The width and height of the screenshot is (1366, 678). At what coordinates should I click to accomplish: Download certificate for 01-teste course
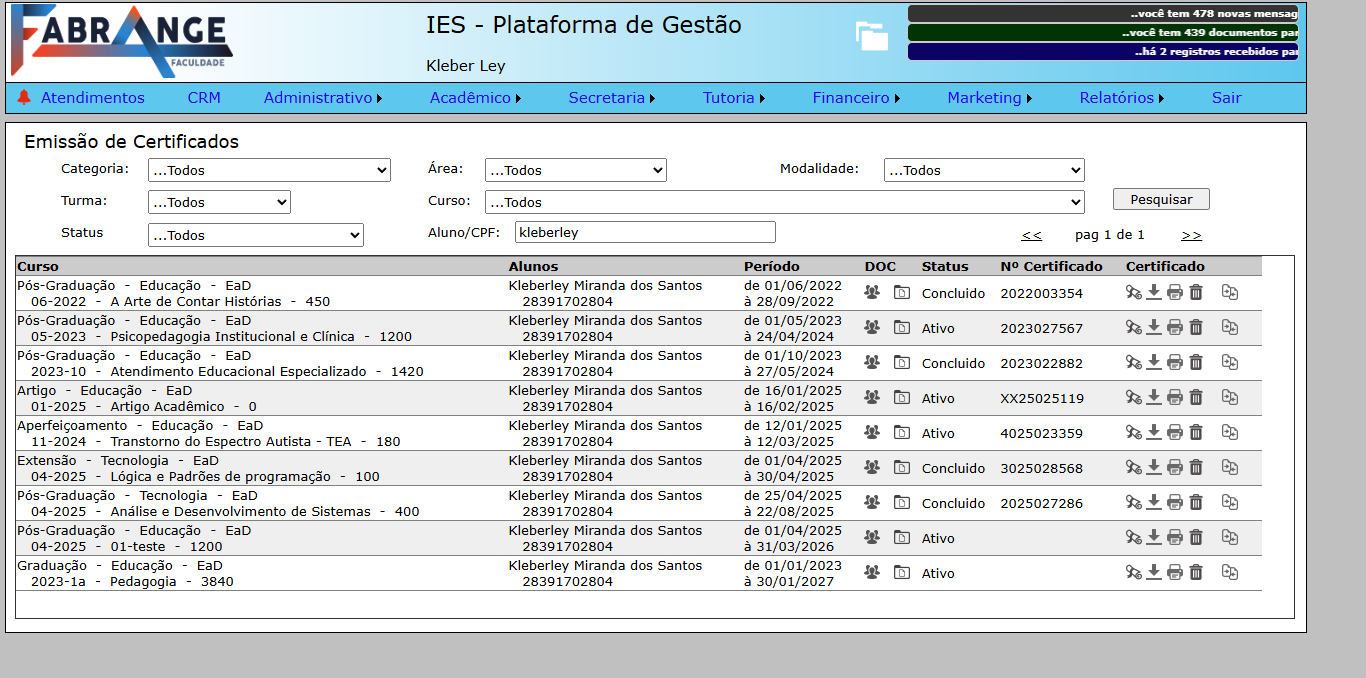click(x=1154, y=538)
